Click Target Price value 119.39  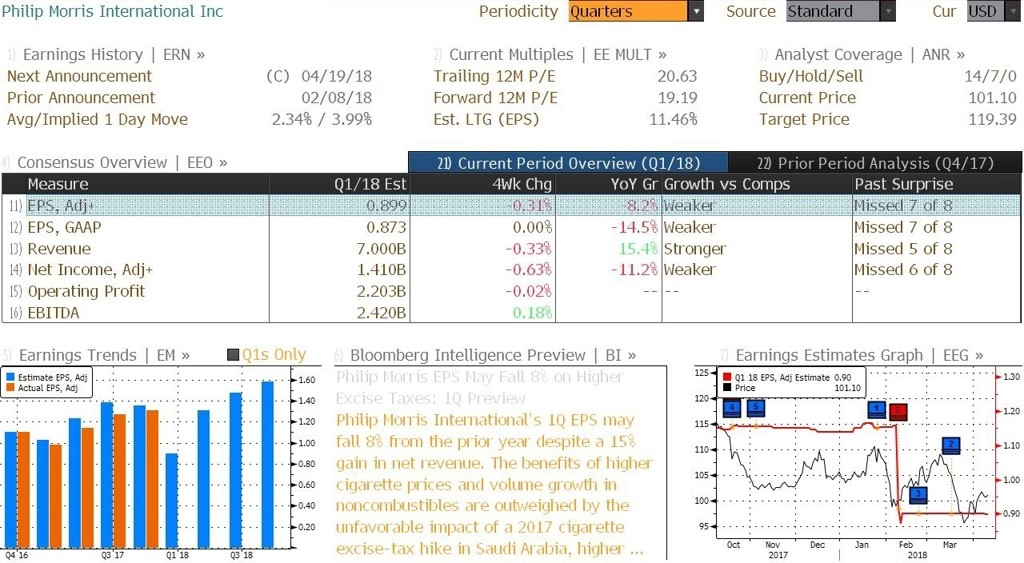pos(993,120)
